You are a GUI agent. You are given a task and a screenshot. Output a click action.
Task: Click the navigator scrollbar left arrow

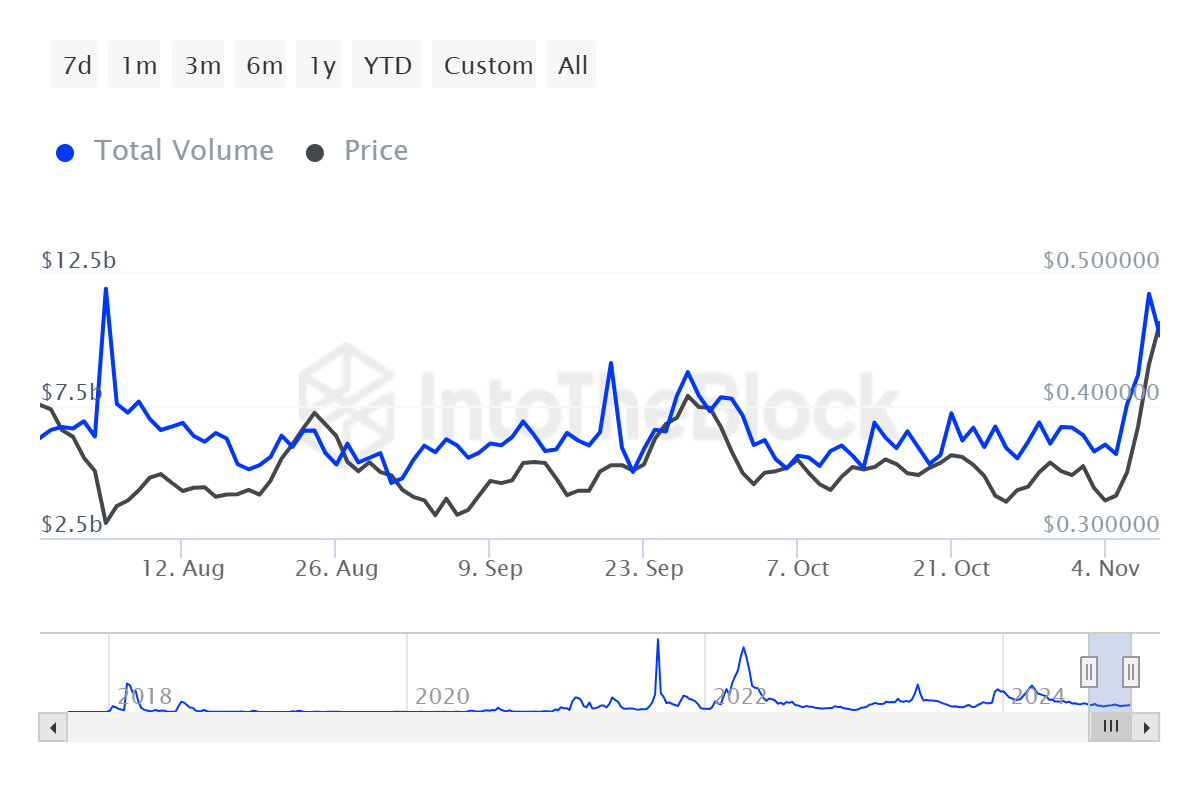point(53,727)
